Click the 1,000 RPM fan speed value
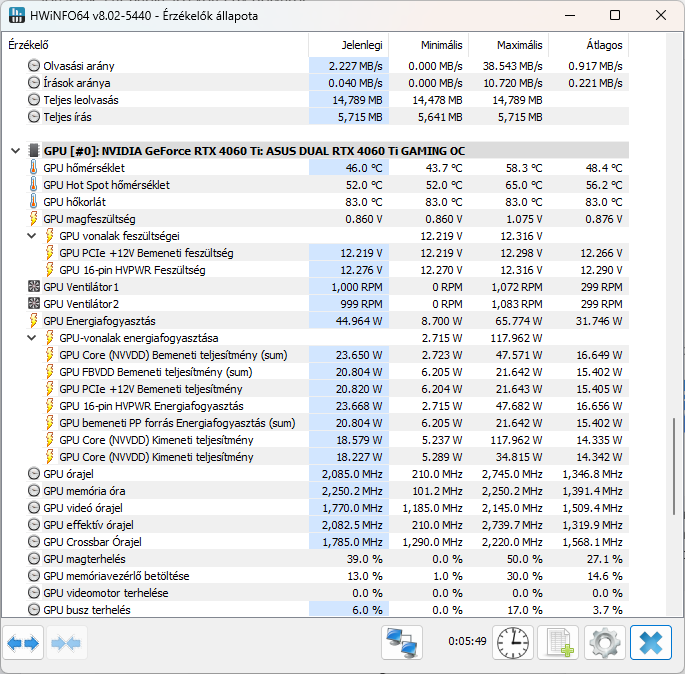This screenshot has width=685, height=674. point(356,287)
